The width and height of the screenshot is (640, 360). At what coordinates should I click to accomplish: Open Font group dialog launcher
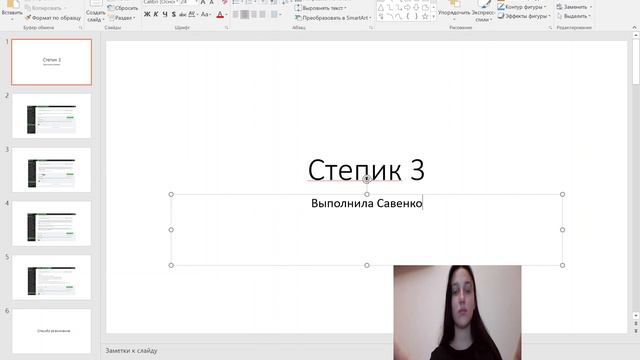click(227, 28)
